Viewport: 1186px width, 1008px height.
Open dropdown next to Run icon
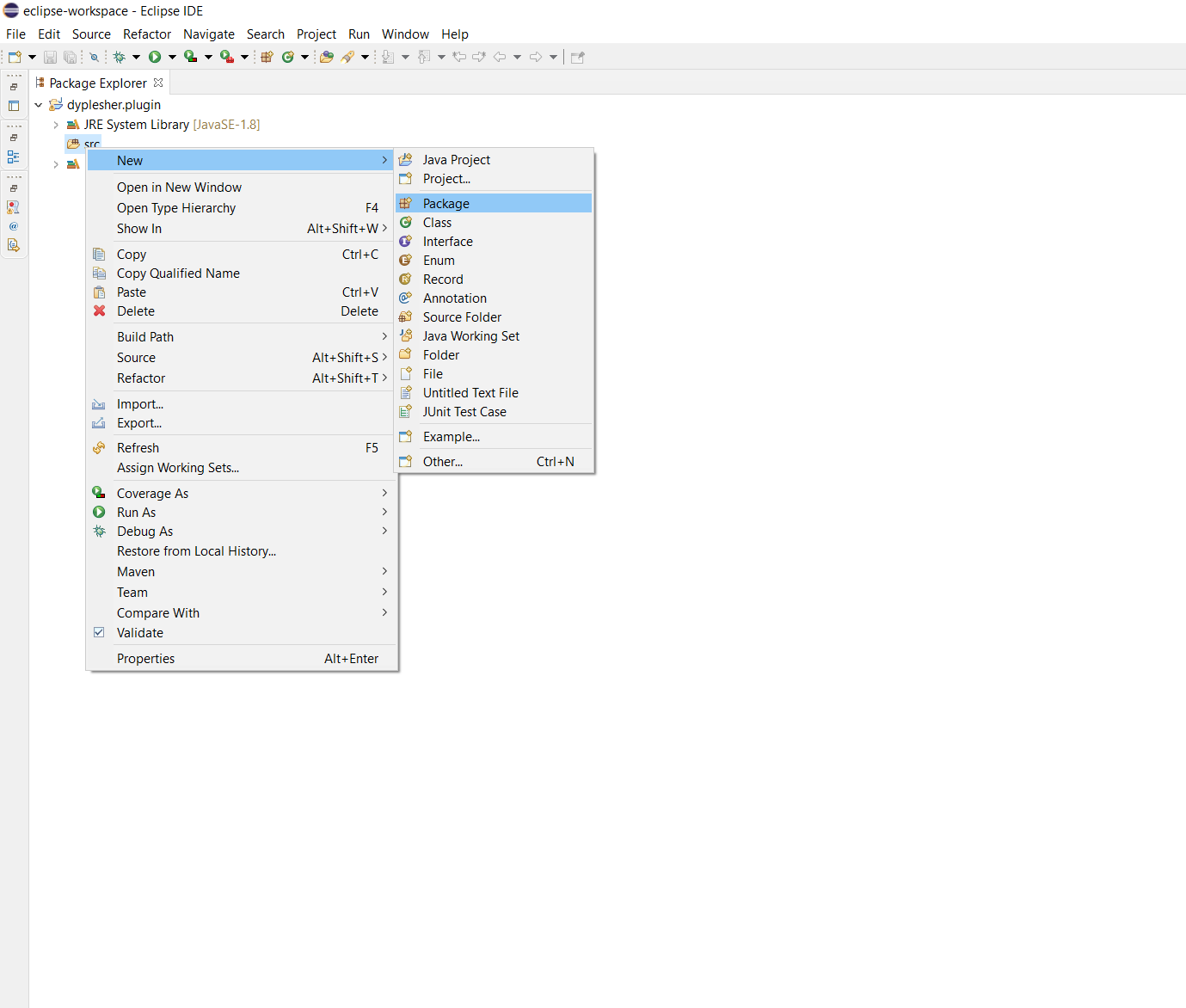tap(172, 57)
